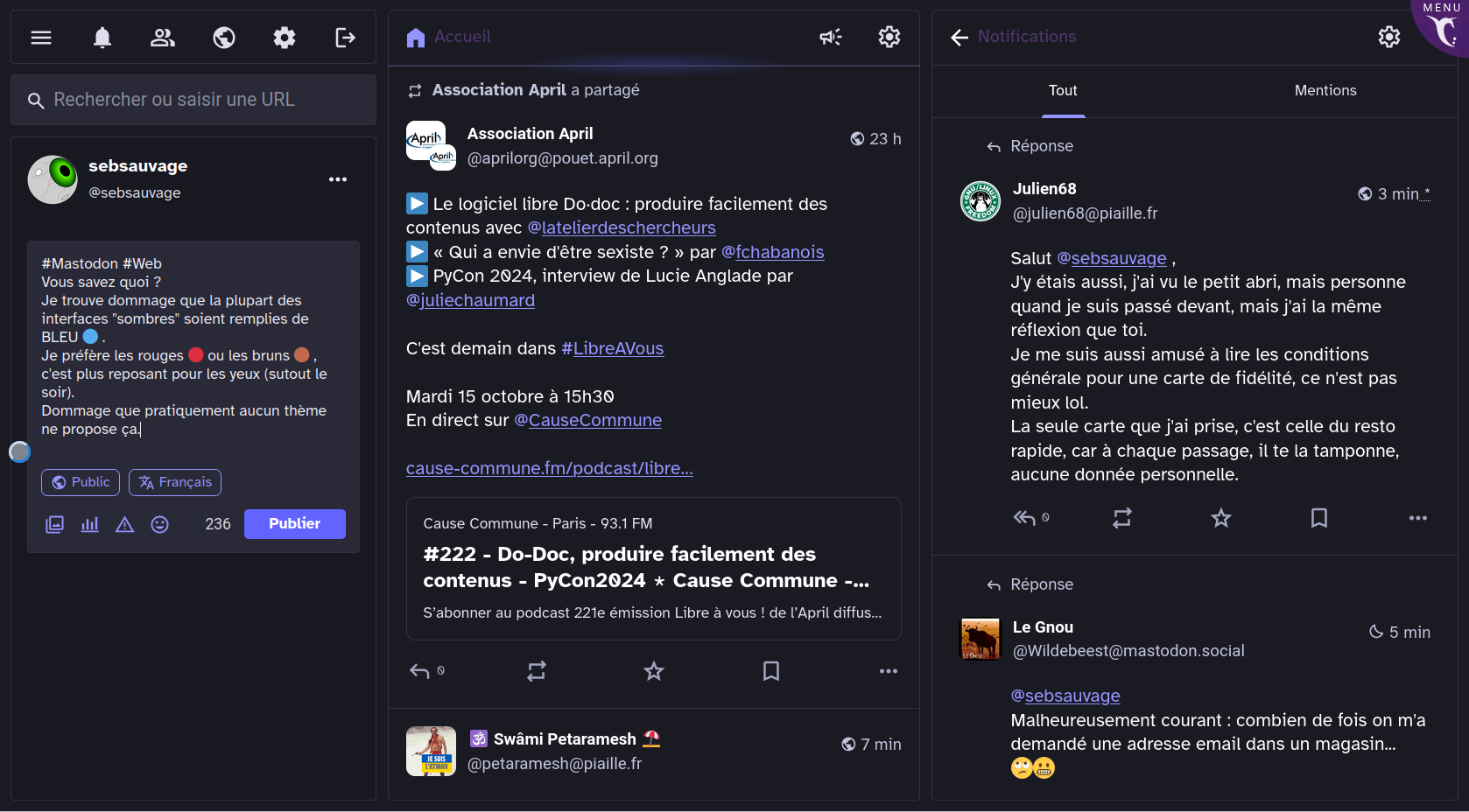Image resolution: width=1469 pixels, height=812 pixels.
Task: Toggle content warning on the post
Action: (x=124, y=524)
